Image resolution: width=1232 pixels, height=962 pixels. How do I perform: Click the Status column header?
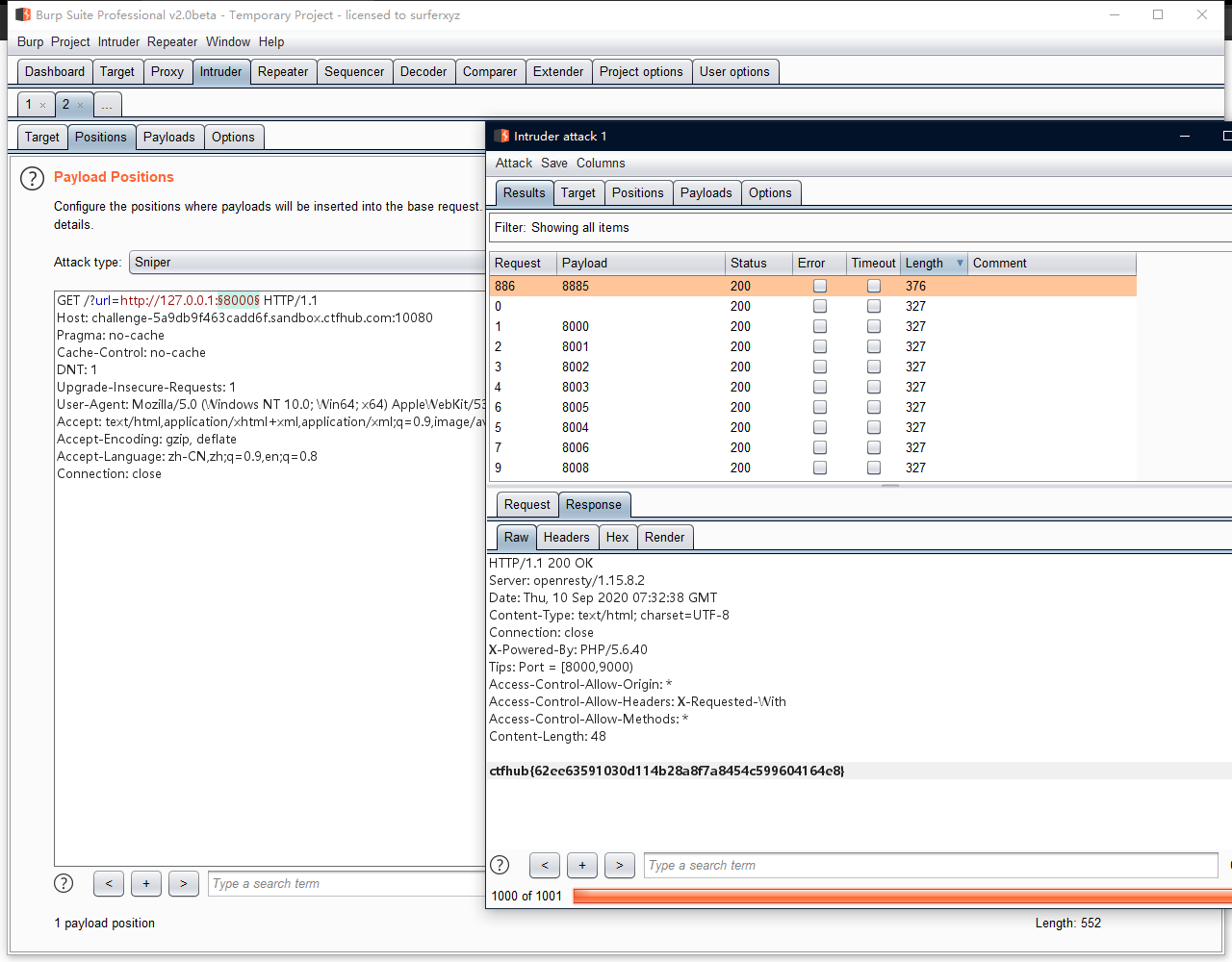[758, 264]
